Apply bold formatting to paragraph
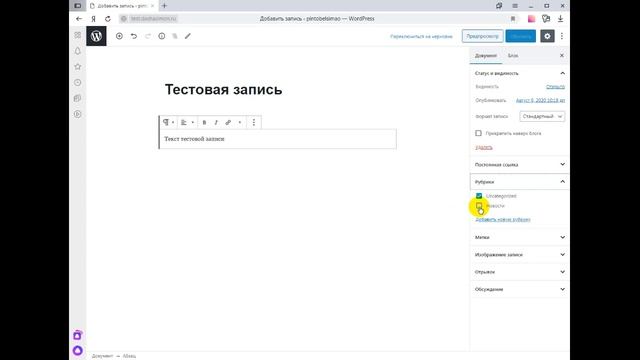The width and height of the screenshot is (640, 360). point(204,122)
